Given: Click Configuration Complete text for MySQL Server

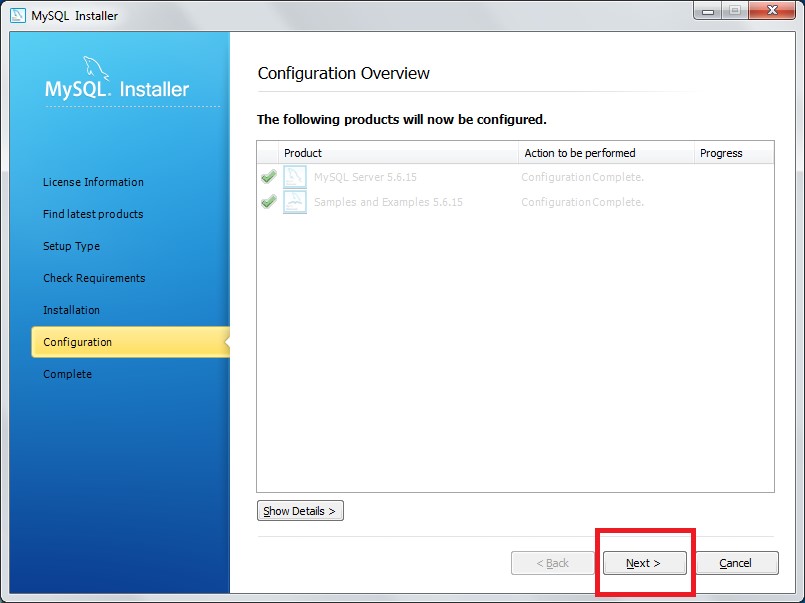Looking at the screenshot, I should point(582,177).
